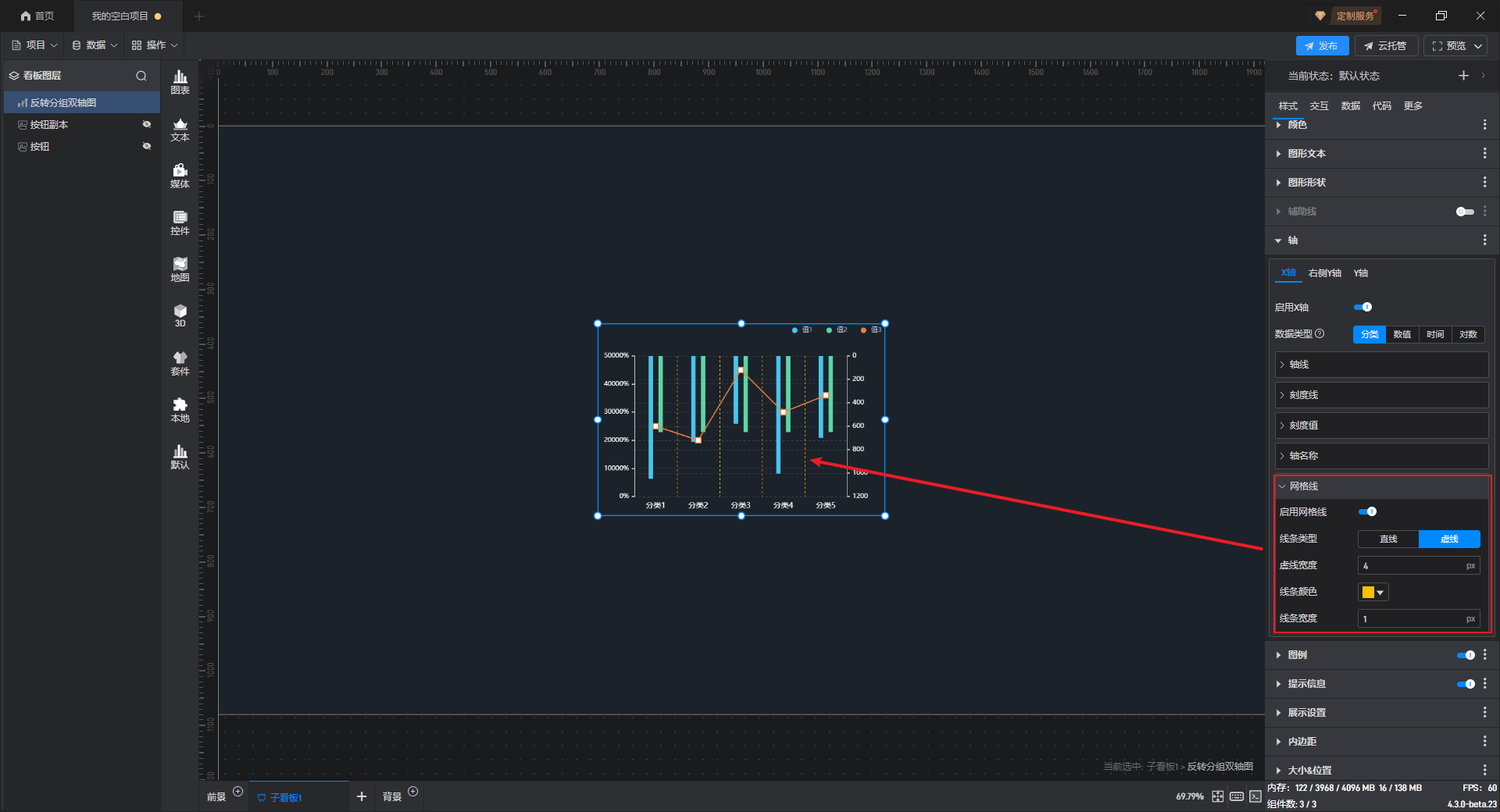Open the 预览 dropdown arrow
The height and width of the screenshot is (812, 1500).
[x=1478, y=46]
